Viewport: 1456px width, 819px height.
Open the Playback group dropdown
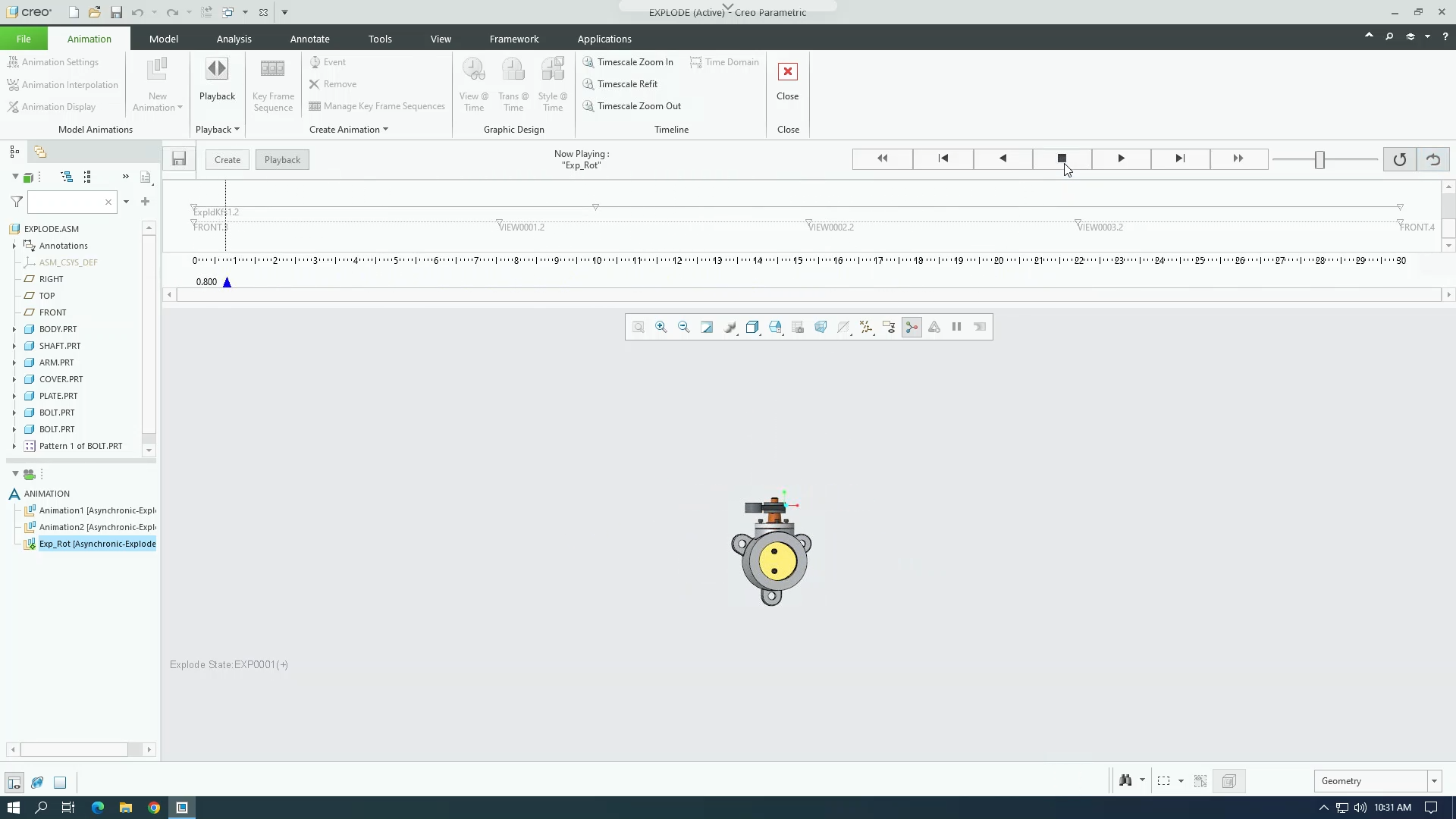[218, 130]
